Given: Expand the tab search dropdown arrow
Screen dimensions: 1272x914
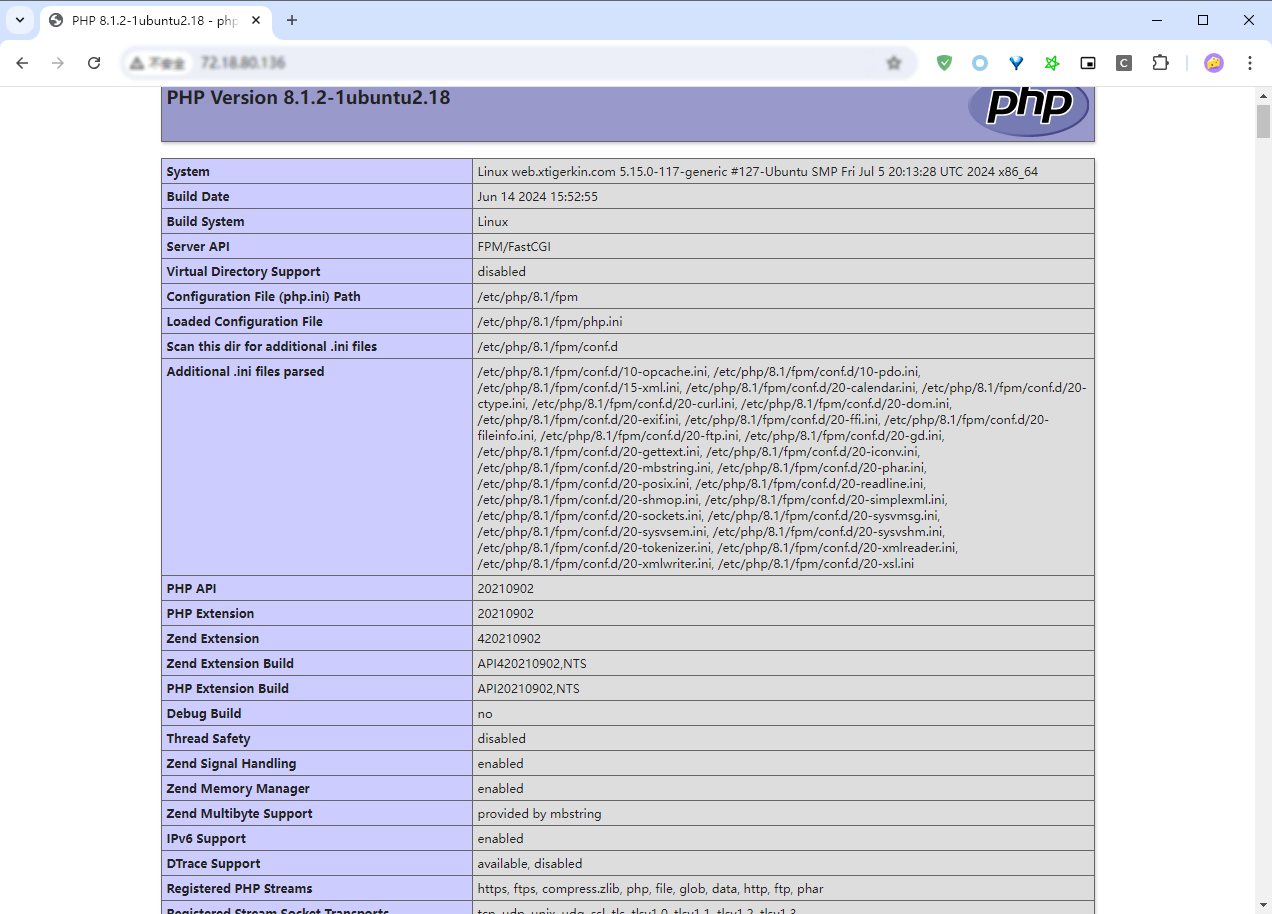Looking at the screenshot, I should [x=20, y=20].
